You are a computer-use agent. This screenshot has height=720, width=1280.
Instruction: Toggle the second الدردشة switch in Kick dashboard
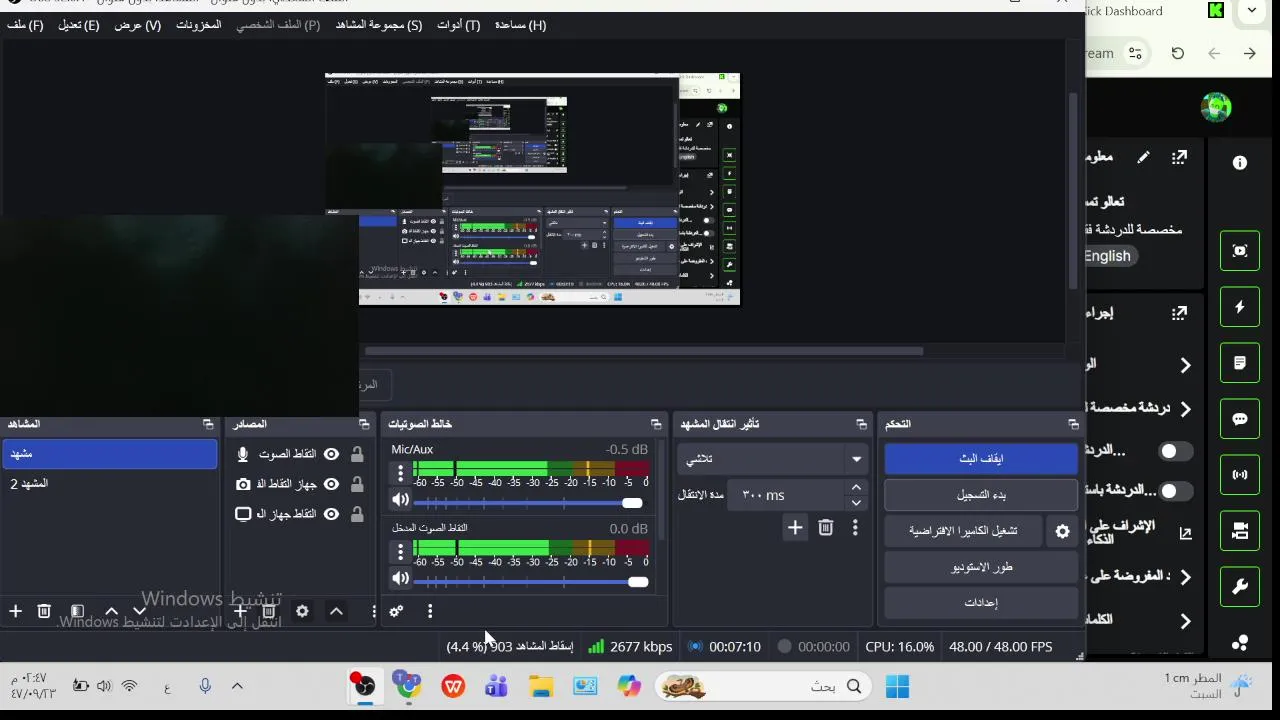(x=1175, y=491)
